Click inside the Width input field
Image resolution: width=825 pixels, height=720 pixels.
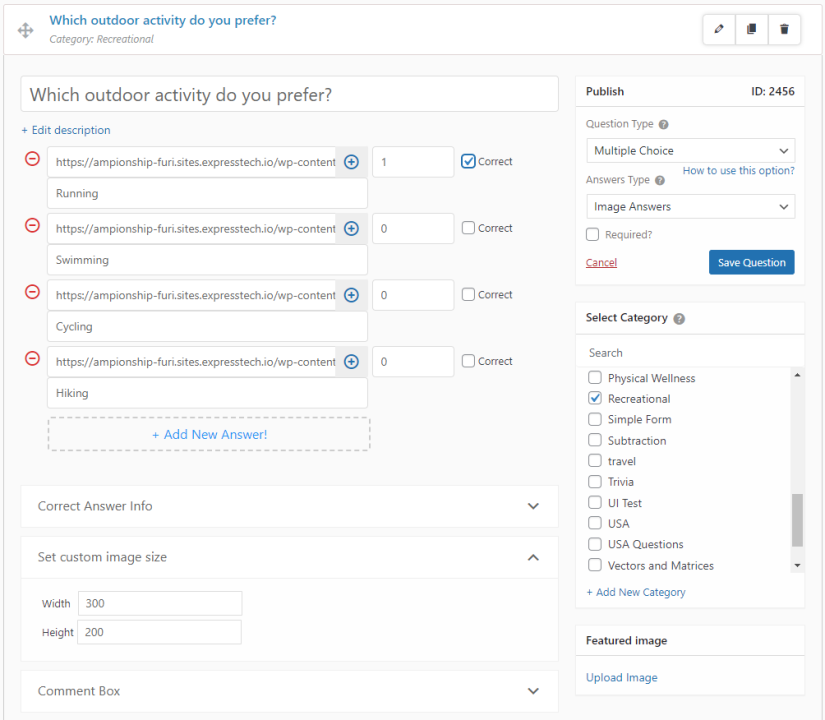[159, 603]
